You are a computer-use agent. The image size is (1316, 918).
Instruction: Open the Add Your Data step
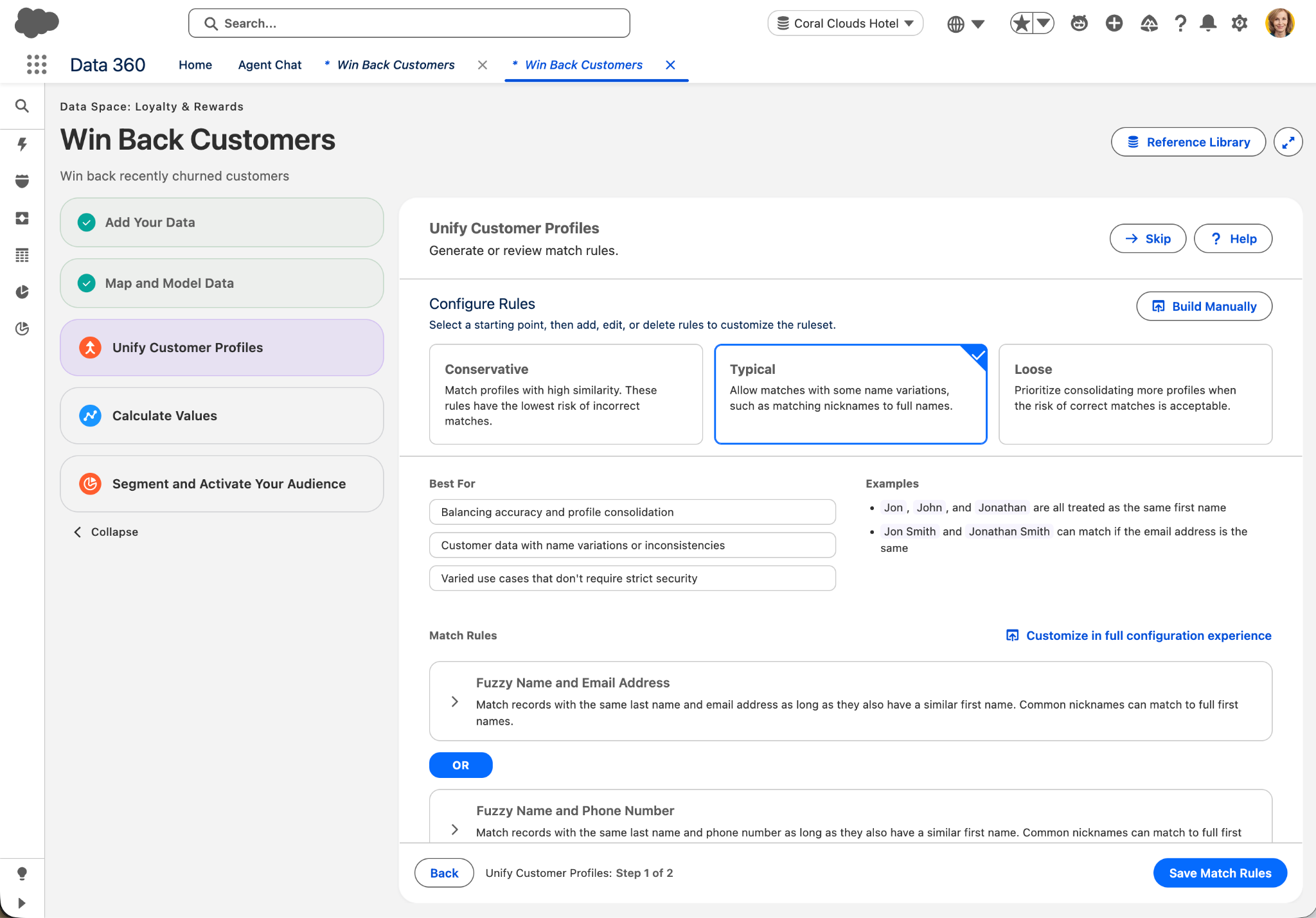[222, 222]
